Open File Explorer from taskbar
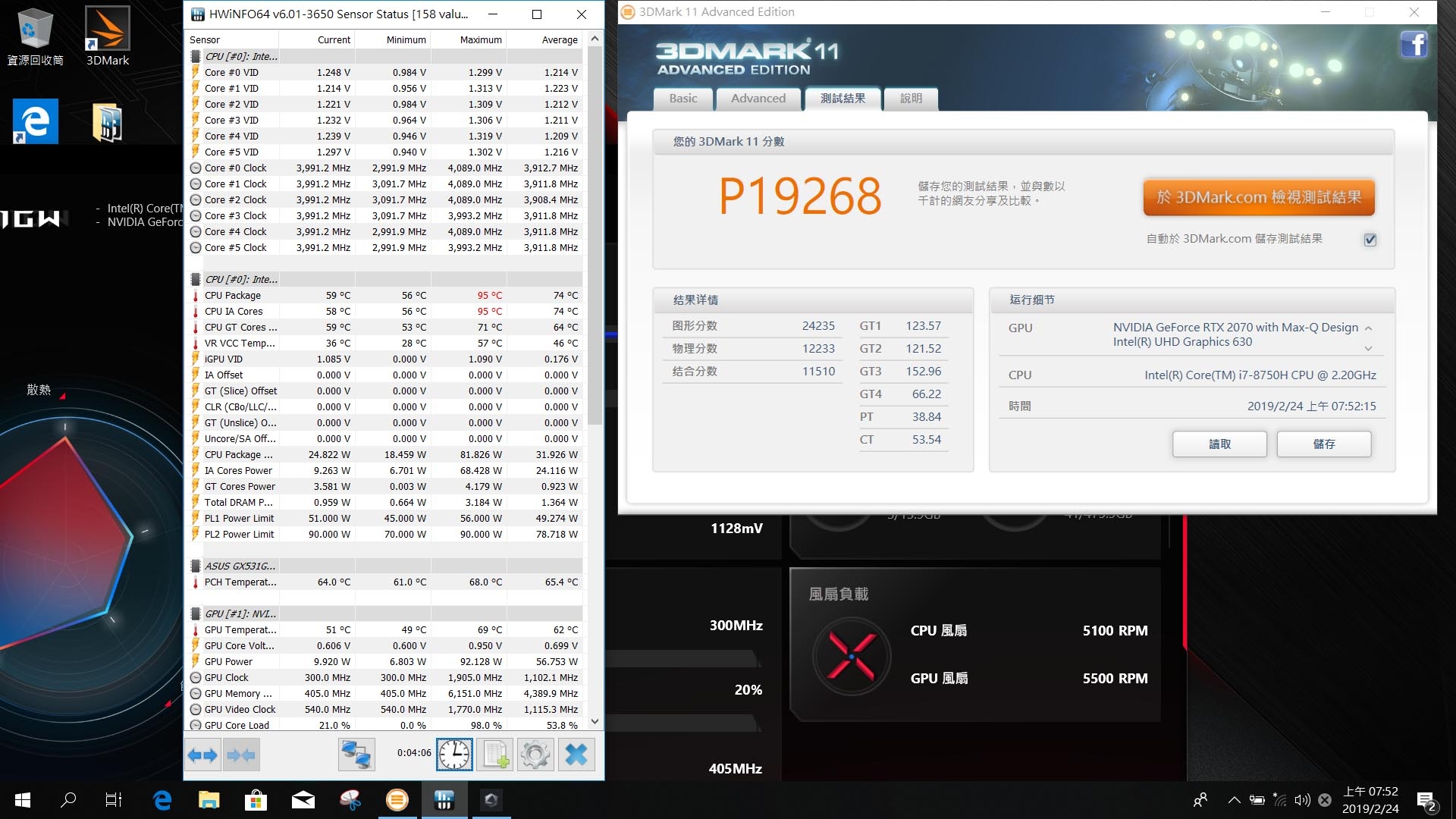Image resolution: width=1456 pixels, height=819 pixels. (x=209, y=799)
